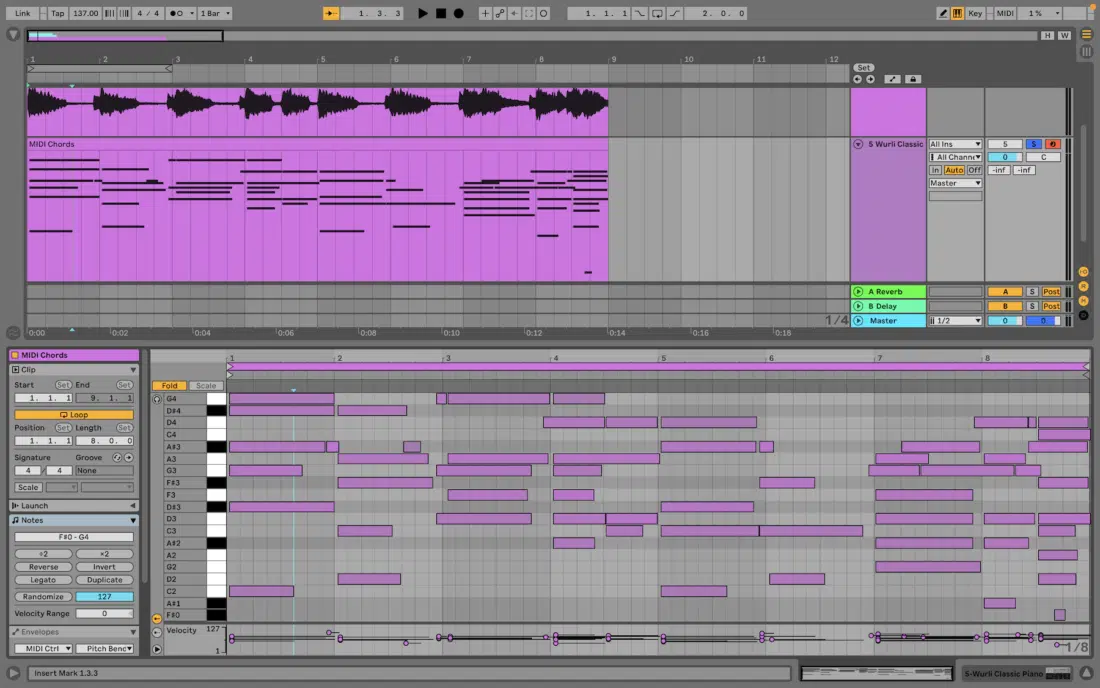Toggle the Computer MIDI Keyboard icon
This screenshot has height=688, width=1100.
[x=958, y=13]
